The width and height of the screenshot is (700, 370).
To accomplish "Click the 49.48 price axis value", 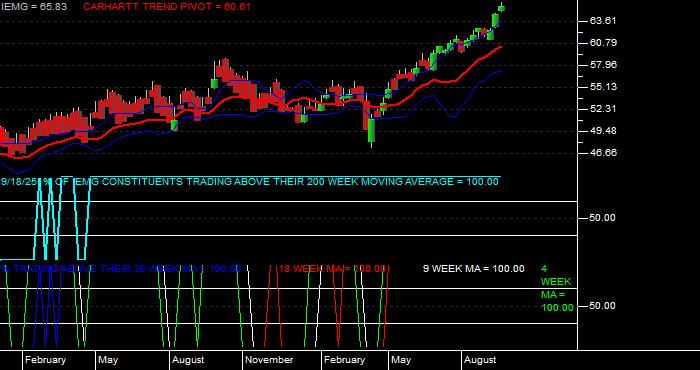I will pyautogui.click(x=603, y=131).
